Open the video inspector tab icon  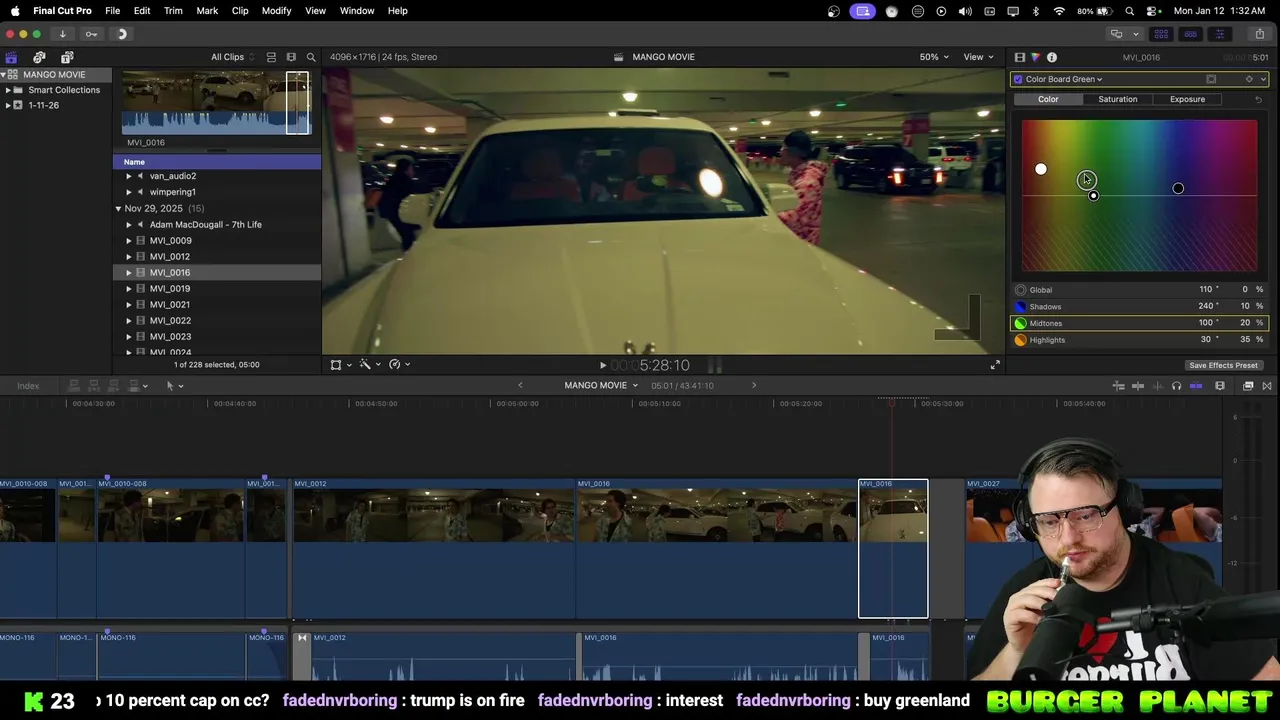click(x=1019, y=57)
